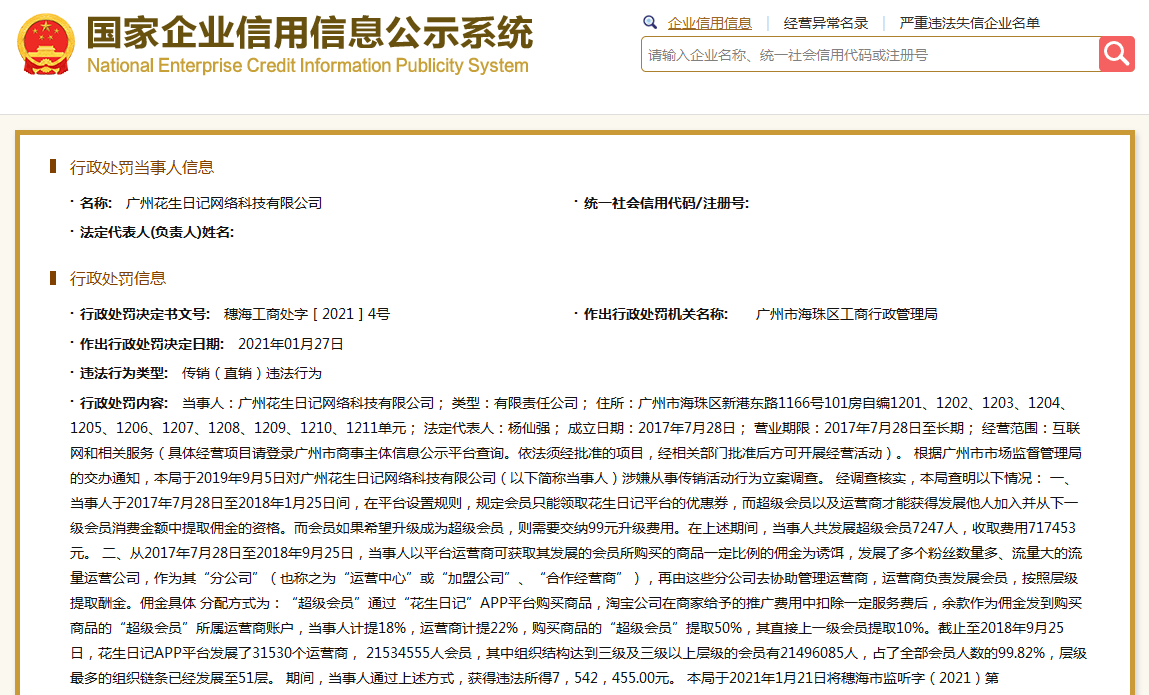Click the small magnifier icon beside 企业信用信息
This screenshot has width=1149, height=695.
(650, 22)
